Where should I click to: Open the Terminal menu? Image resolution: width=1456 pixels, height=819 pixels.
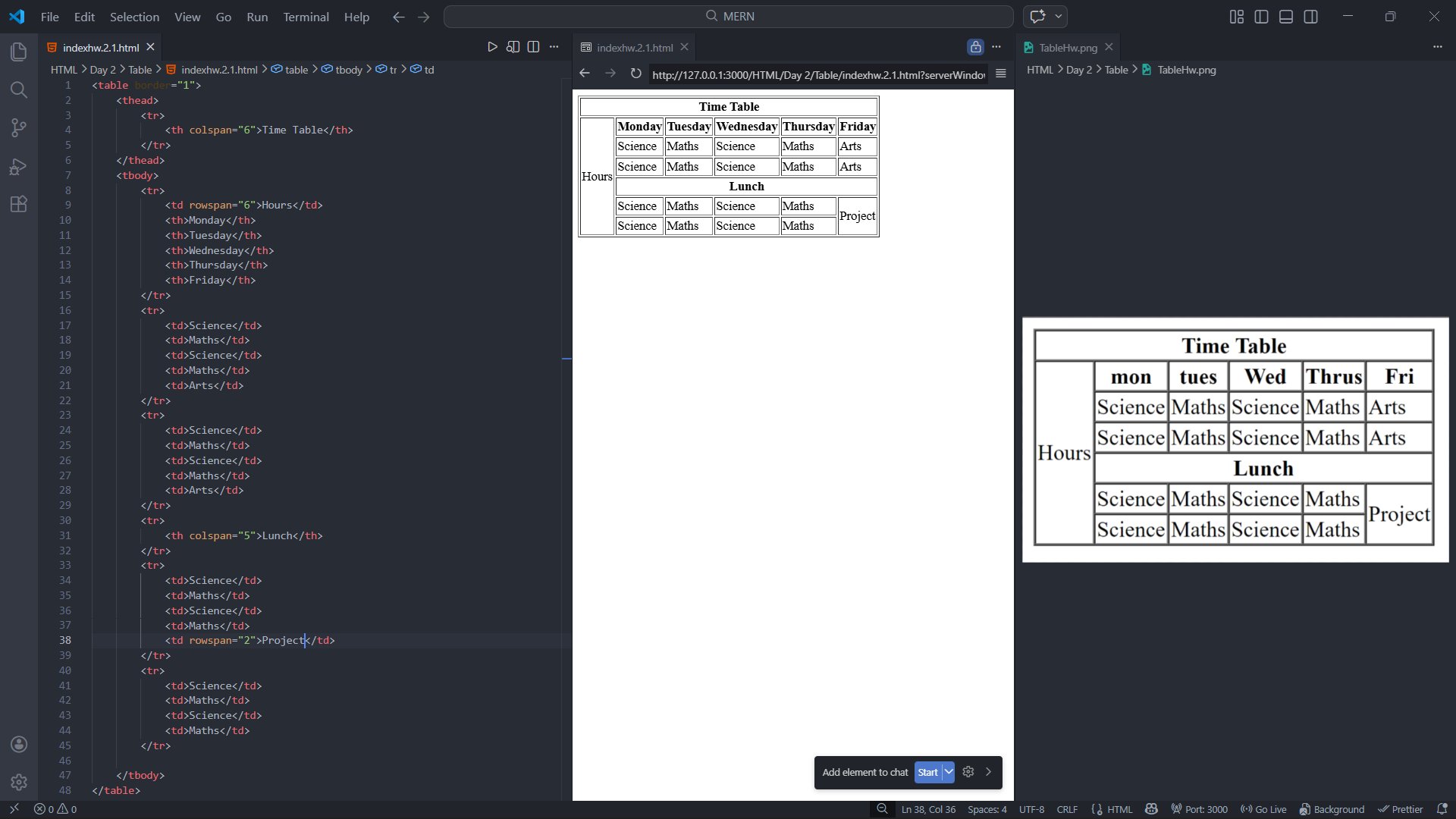[306, 17]
